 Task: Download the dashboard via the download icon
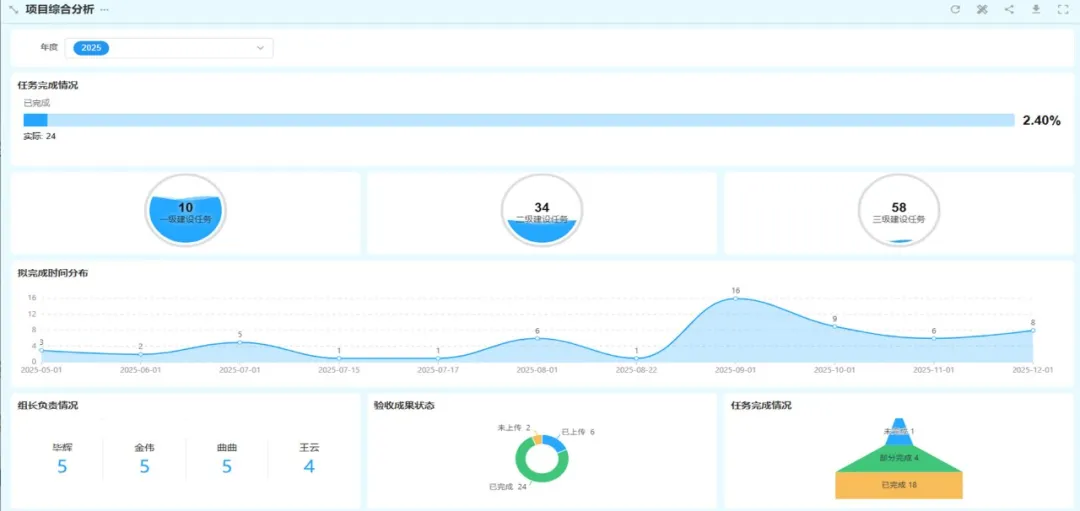pyautogui.click(x=1036, y=9)
